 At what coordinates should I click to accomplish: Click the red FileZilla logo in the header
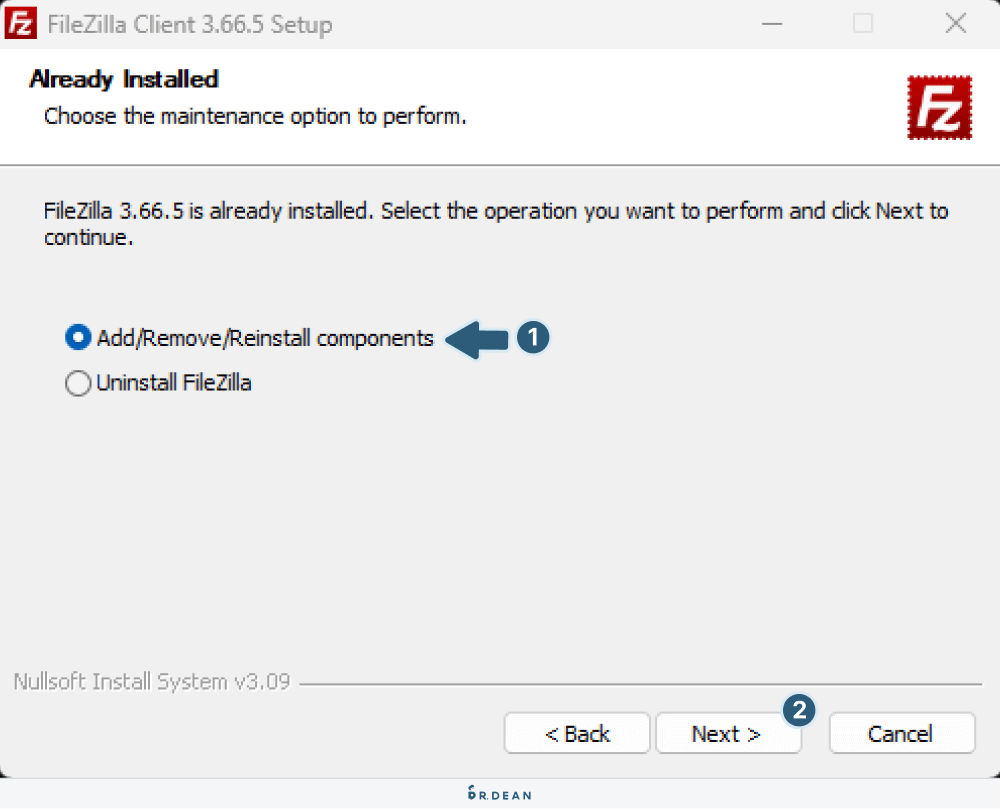pyautogui.click(x=939, y=107)
